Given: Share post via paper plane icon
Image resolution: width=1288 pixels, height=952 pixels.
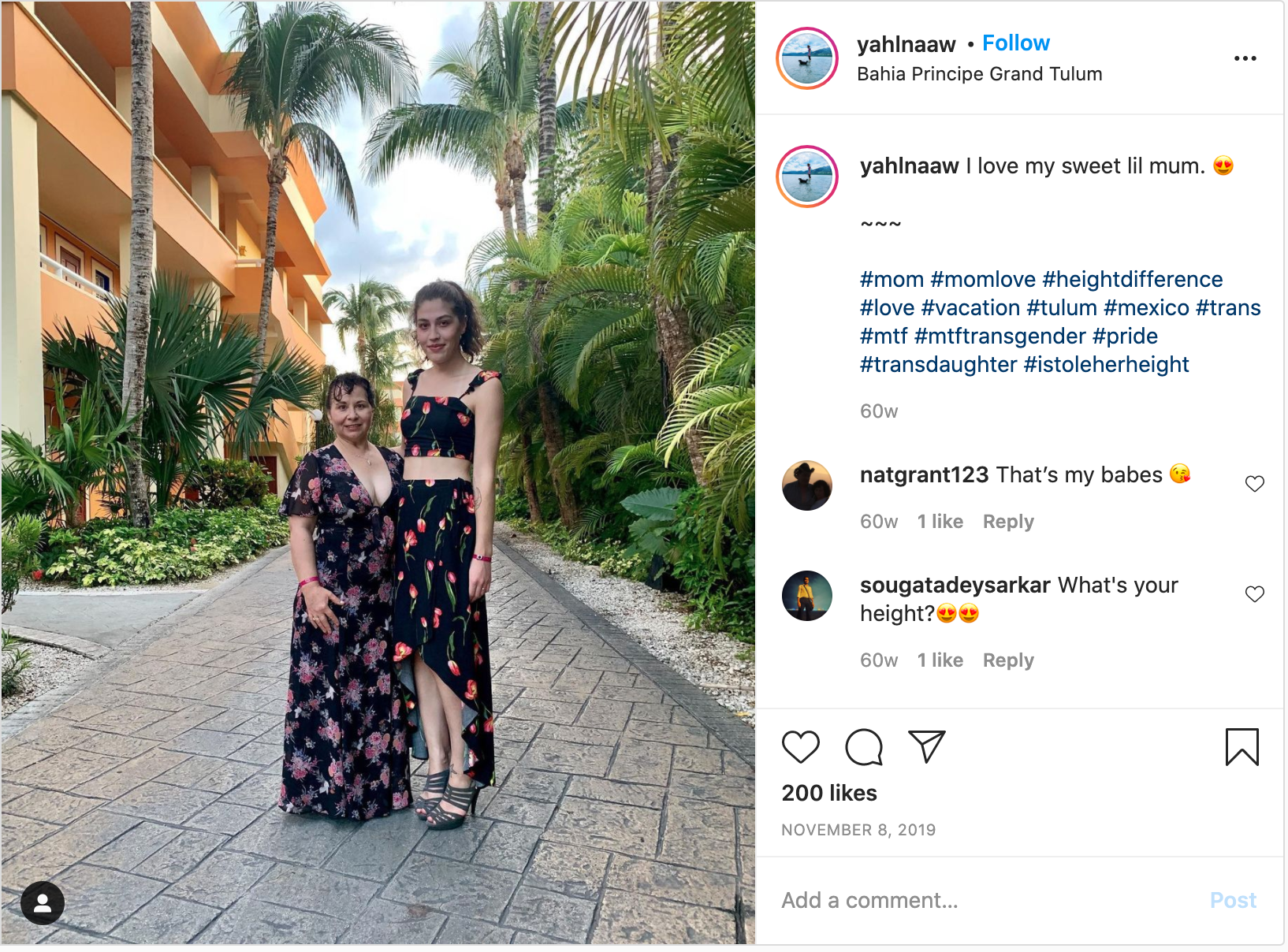Looking at the screenshot, I should tap(927, 746).
